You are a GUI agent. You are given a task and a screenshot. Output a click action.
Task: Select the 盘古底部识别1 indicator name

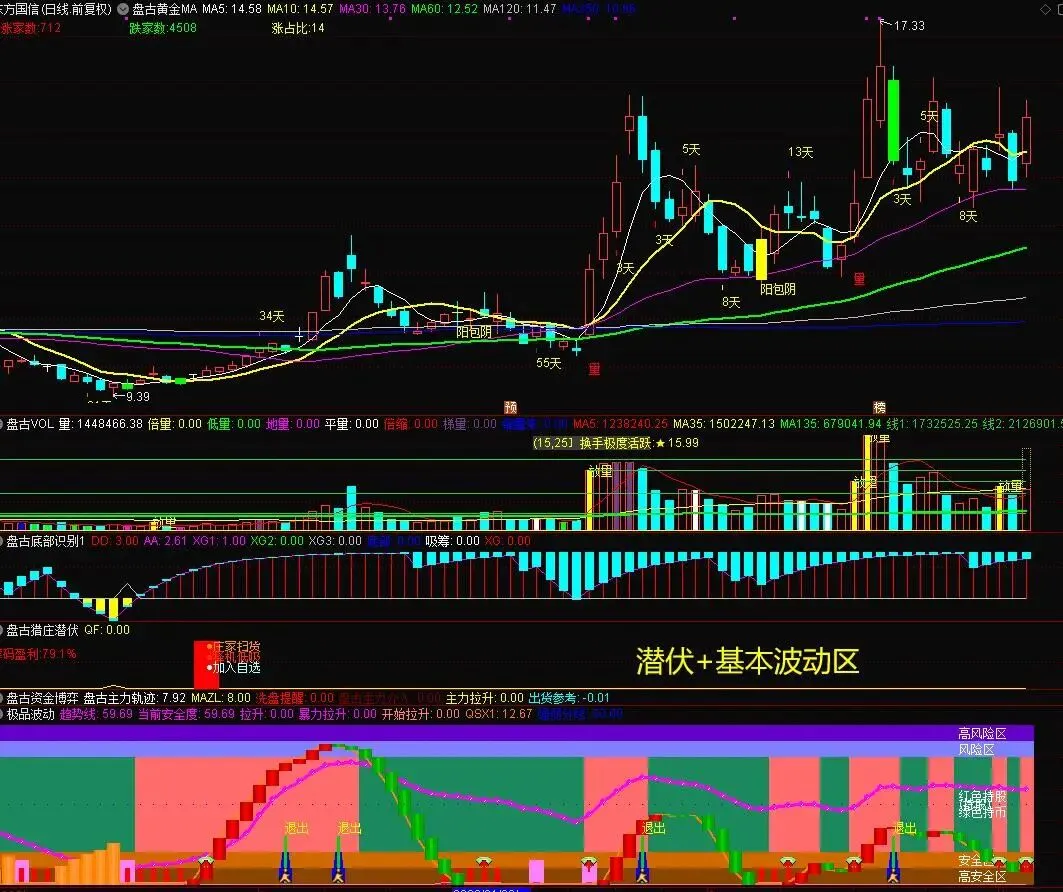click(45, 541)
